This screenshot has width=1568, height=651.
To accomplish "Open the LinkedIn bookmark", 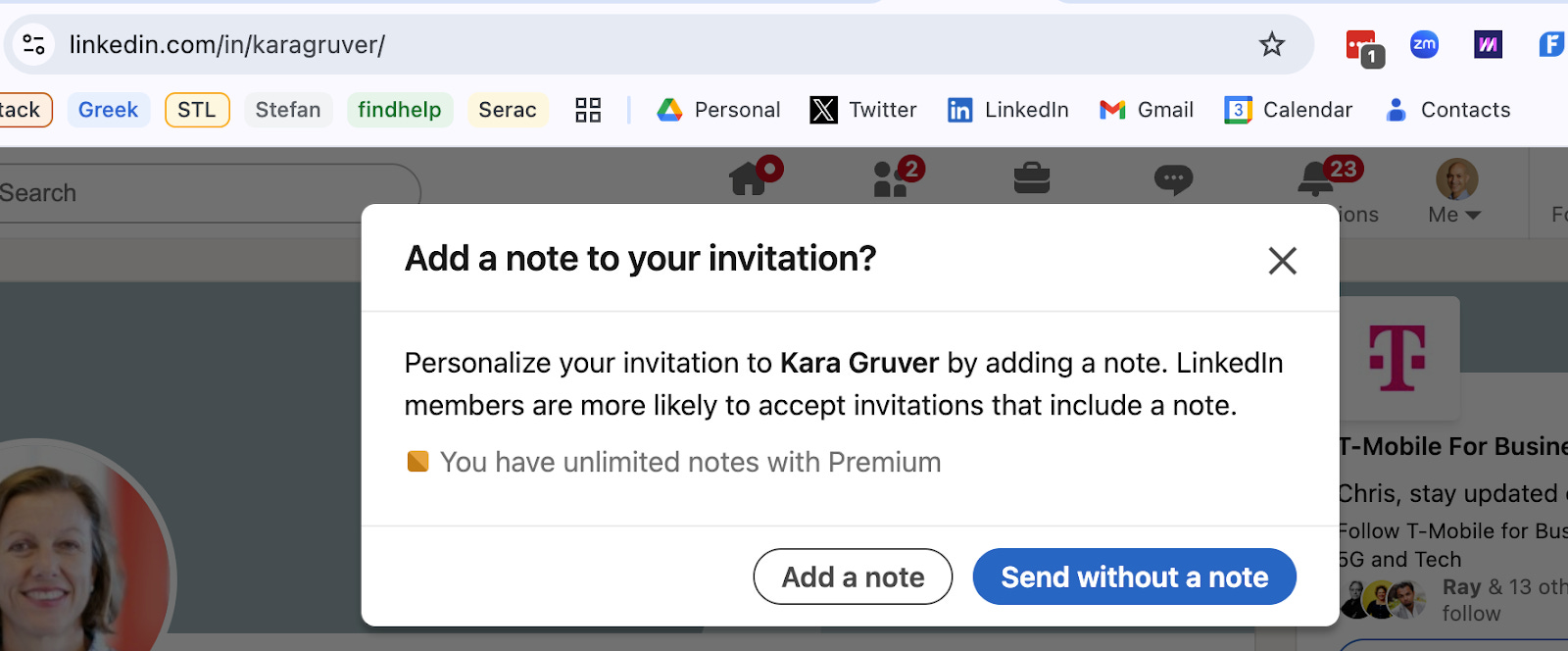I will pyautogui.click(x=1007, y=110).
